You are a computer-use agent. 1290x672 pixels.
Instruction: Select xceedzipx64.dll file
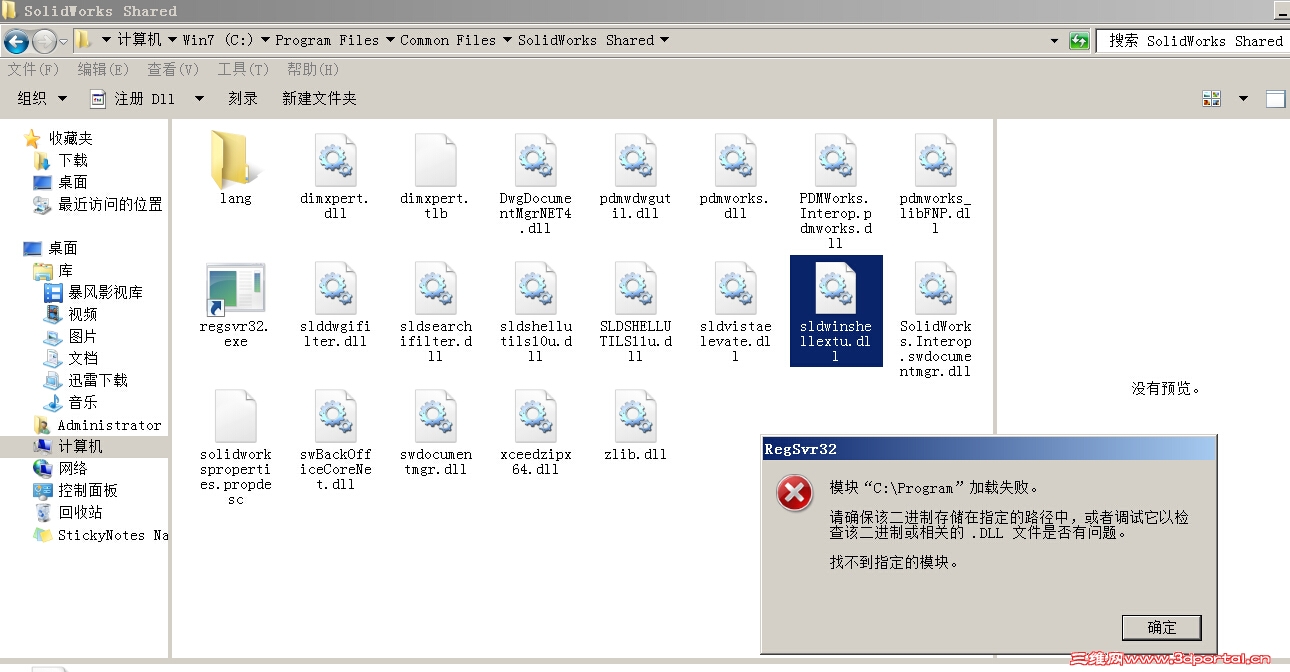(536, 432)
